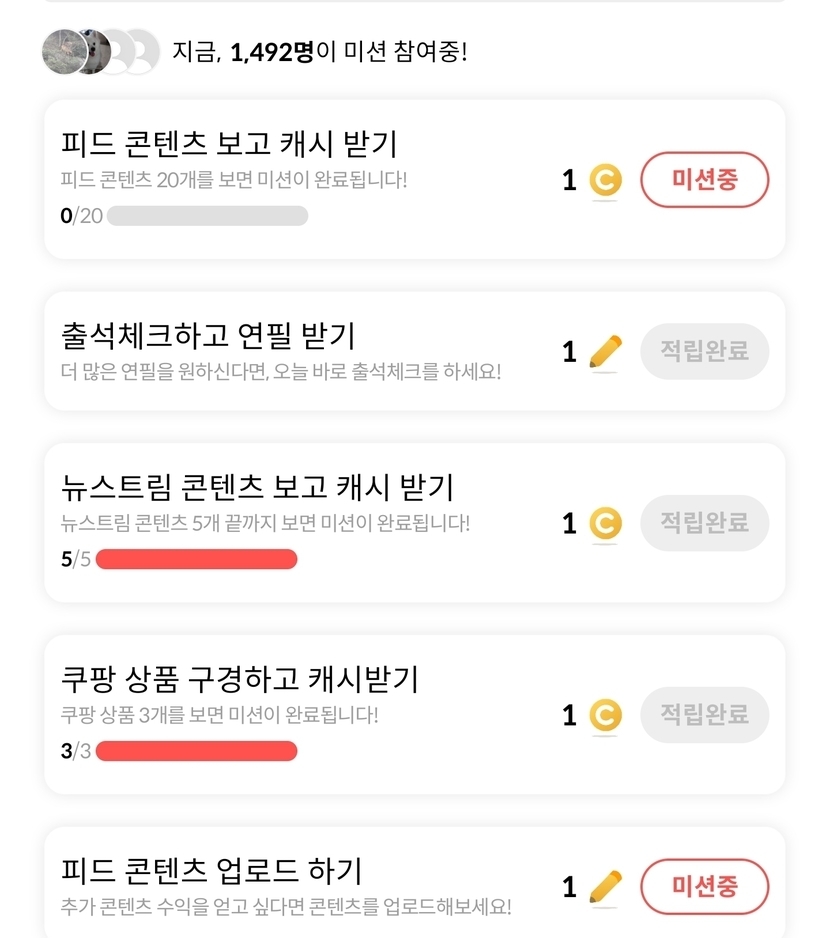Open the 쿠팡 상품 구경하고 캐시받기 mission title

239,679
